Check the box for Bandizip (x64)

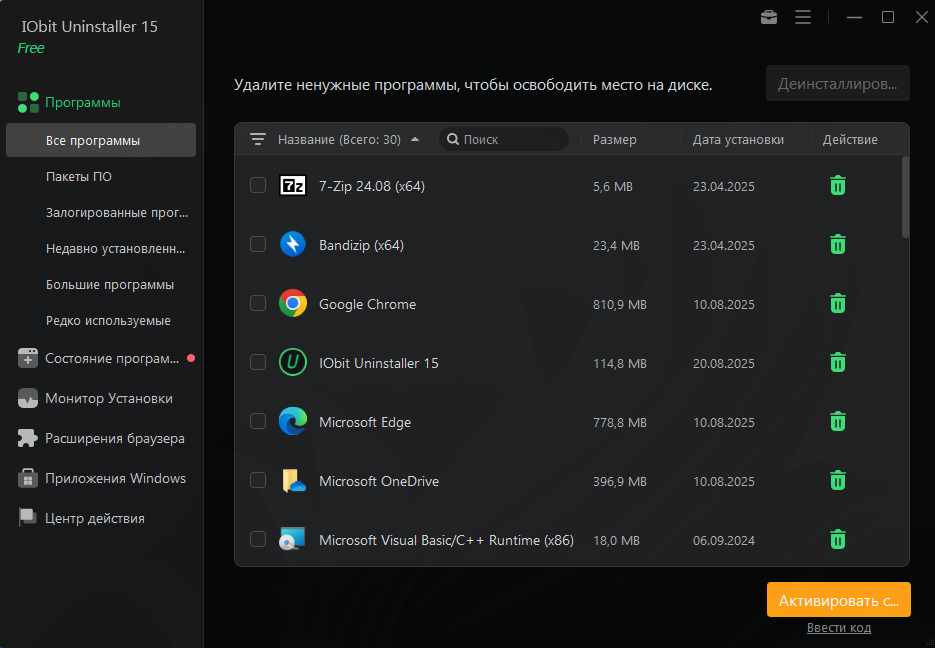point(258,244)
